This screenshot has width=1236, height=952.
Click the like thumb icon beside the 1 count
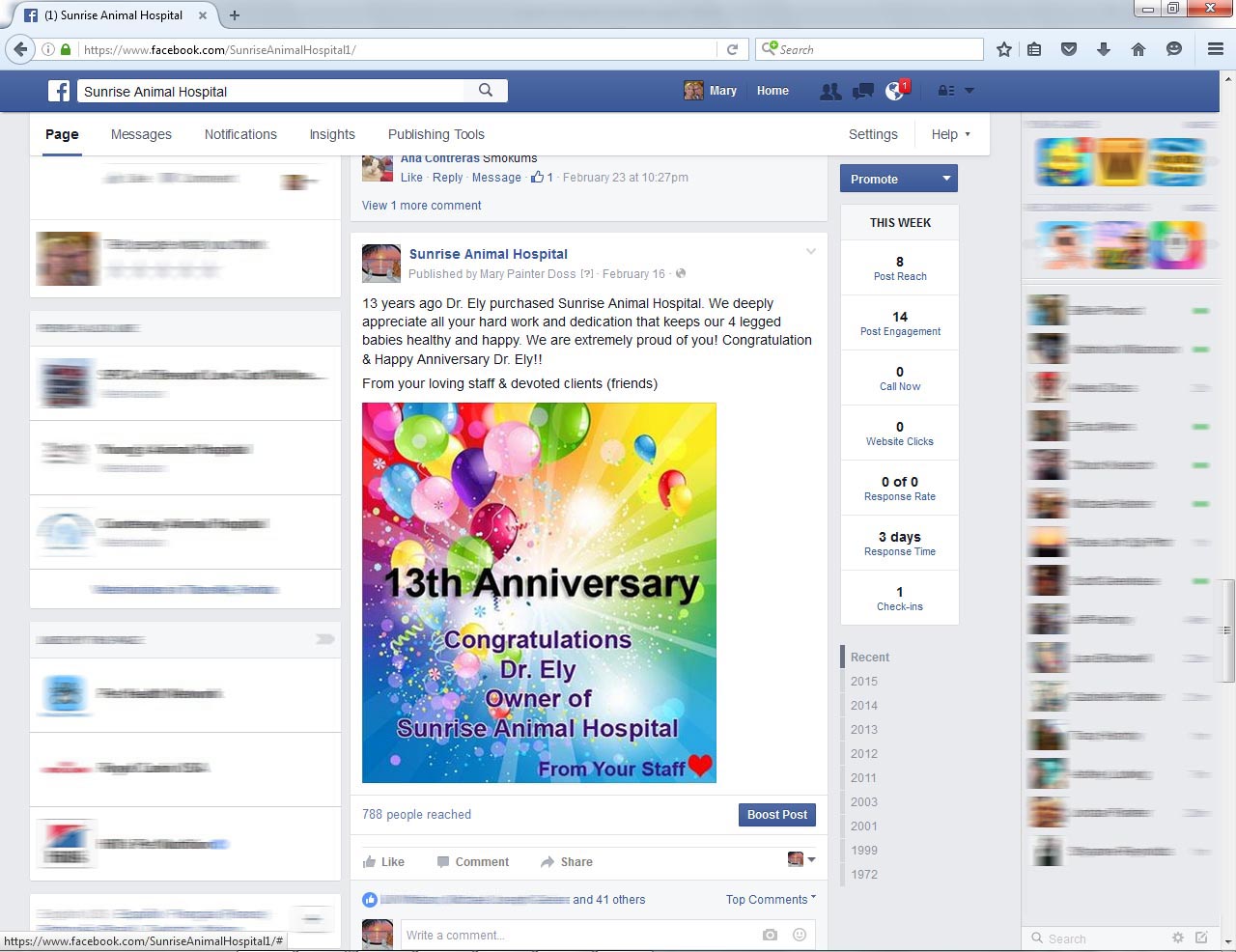[538, 177]
